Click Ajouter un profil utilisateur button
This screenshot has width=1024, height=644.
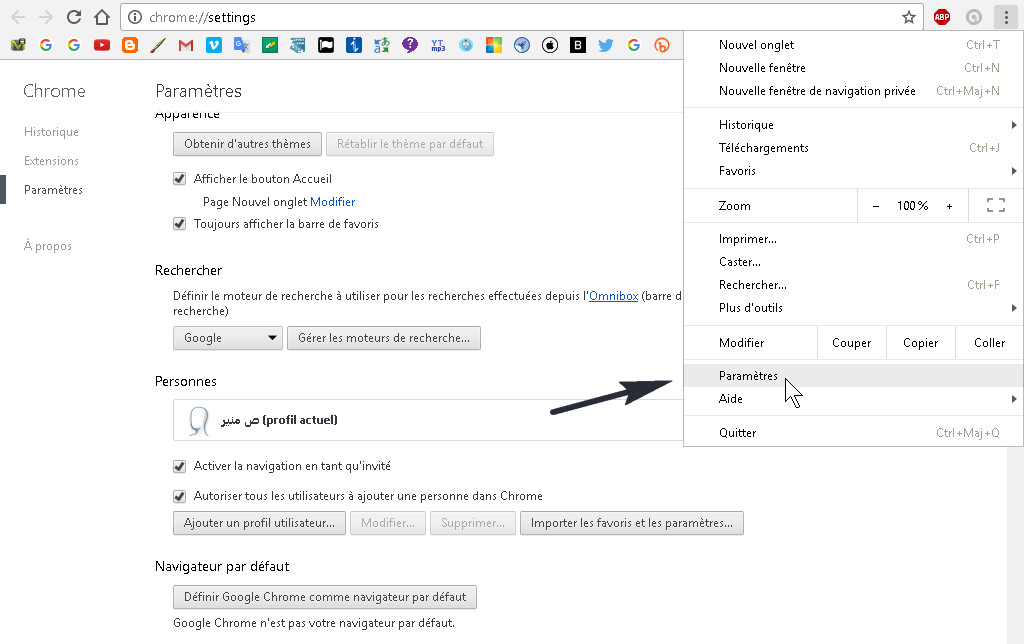(x=259, y=523)
